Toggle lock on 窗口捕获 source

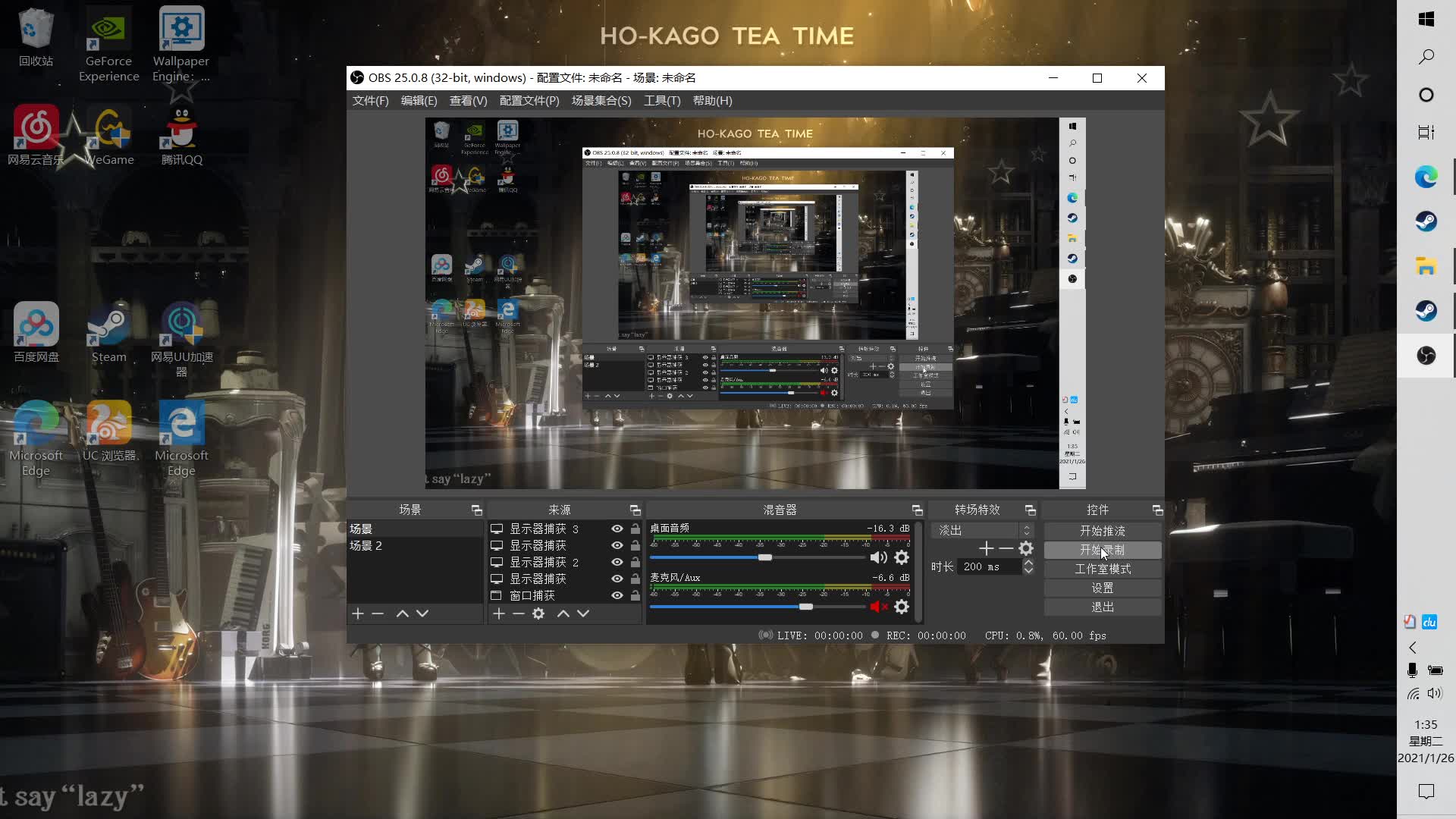(x=635, y=595)
